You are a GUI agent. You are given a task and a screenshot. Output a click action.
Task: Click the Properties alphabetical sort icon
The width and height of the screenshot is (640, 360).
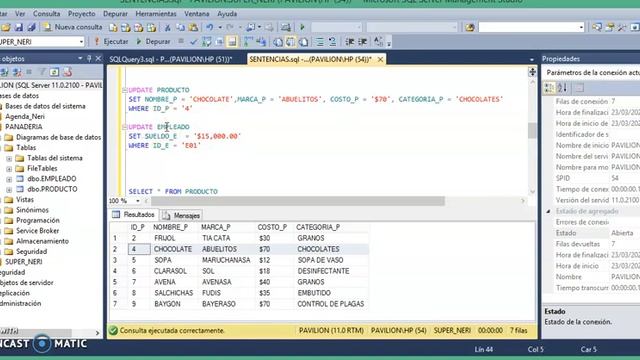tap(562, 87)
